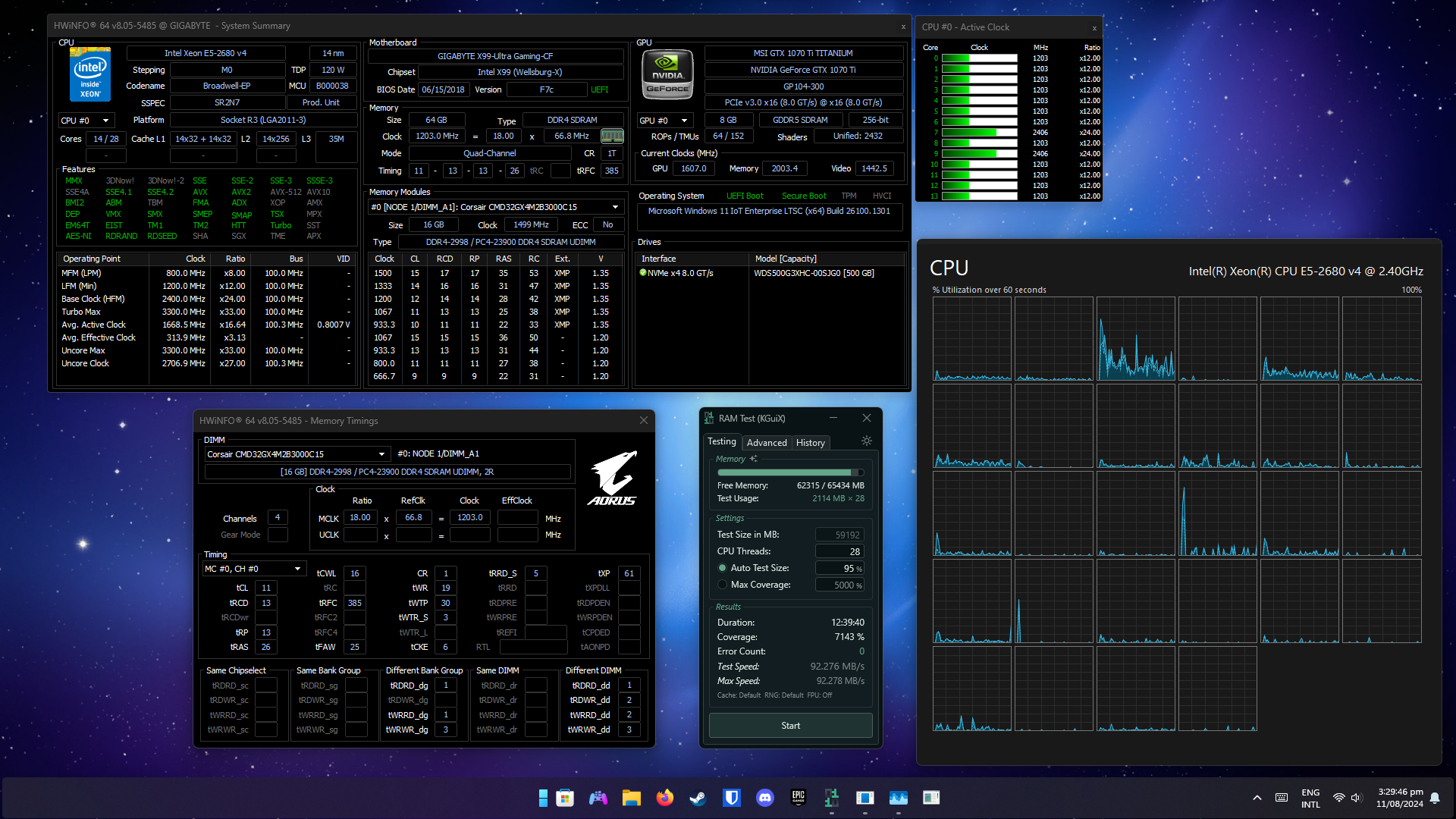This screenshot has height=819, width=1456.
Task: Toggle the RAM Test theme sun icon
Action: click(x=867, y=441)
